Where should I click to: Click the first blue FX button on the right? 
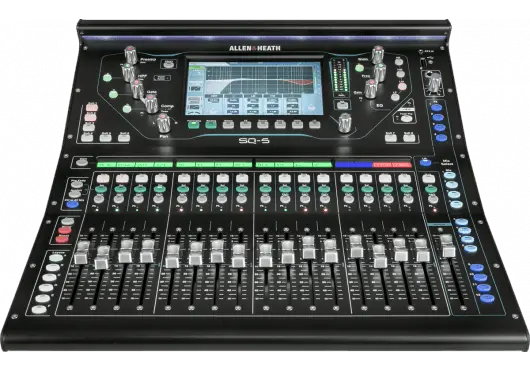[436, 108]
